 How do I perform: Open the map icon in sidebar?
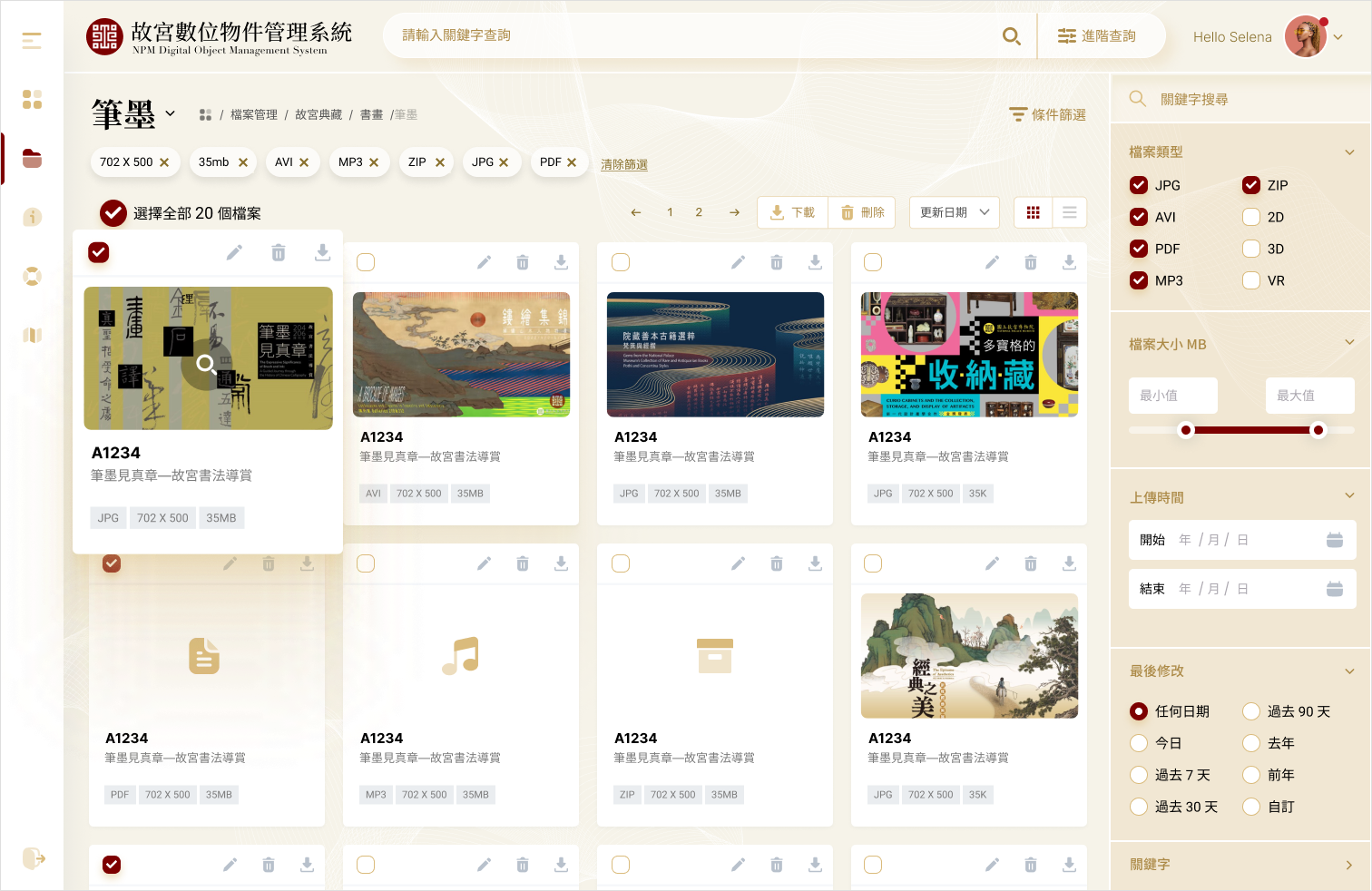pos(32,335)
